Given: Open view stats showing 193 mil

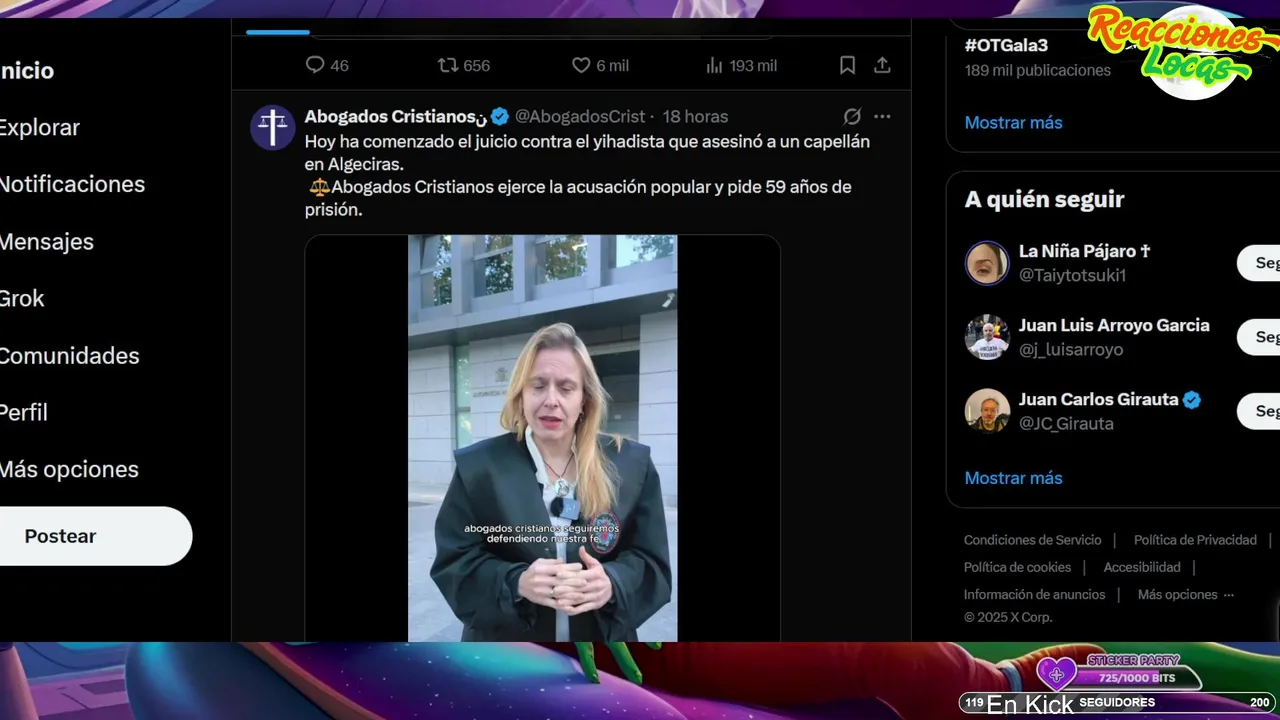Looking at the screenshot, I should coord(714,65).
